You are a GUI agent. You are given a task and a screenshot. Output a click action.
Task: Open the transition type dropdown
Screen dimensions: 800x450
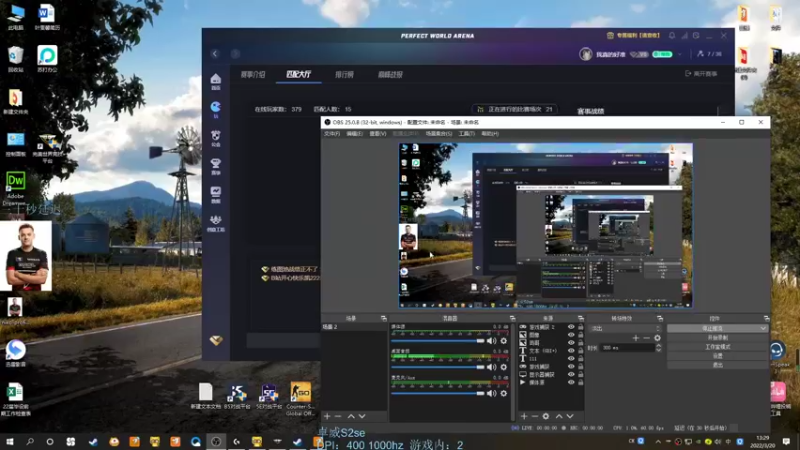(x=625, y=329)
